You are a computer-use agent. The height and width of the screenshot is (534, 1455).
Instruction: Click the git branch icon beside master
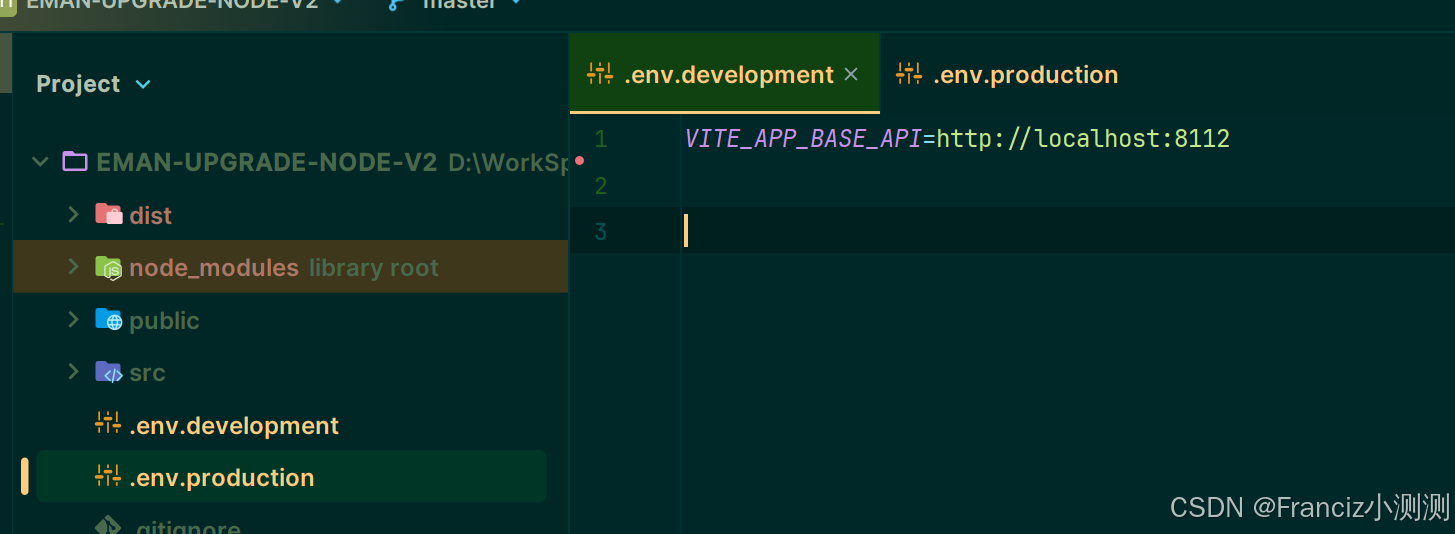point(395,5)
